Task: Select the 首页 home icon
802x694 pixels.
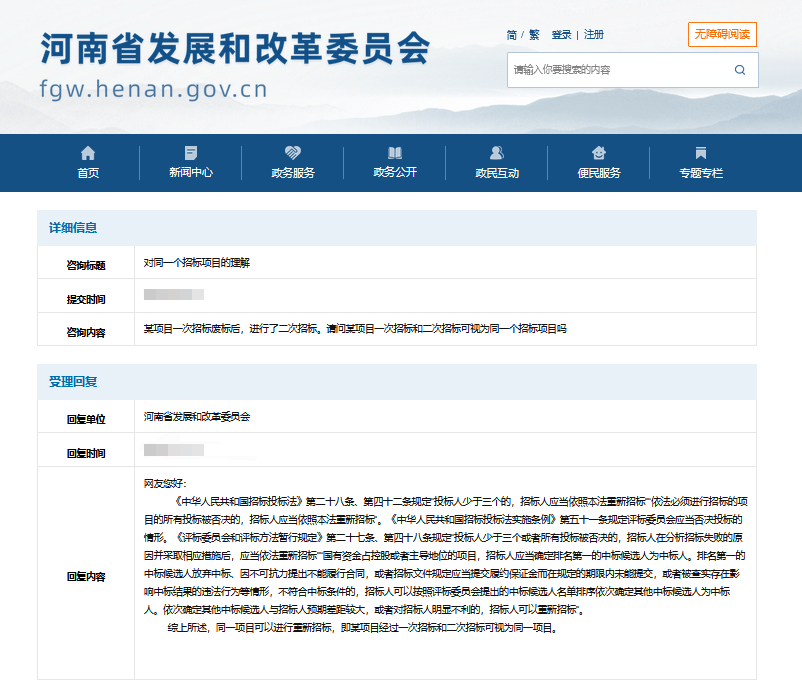Action: pos(85,152)
